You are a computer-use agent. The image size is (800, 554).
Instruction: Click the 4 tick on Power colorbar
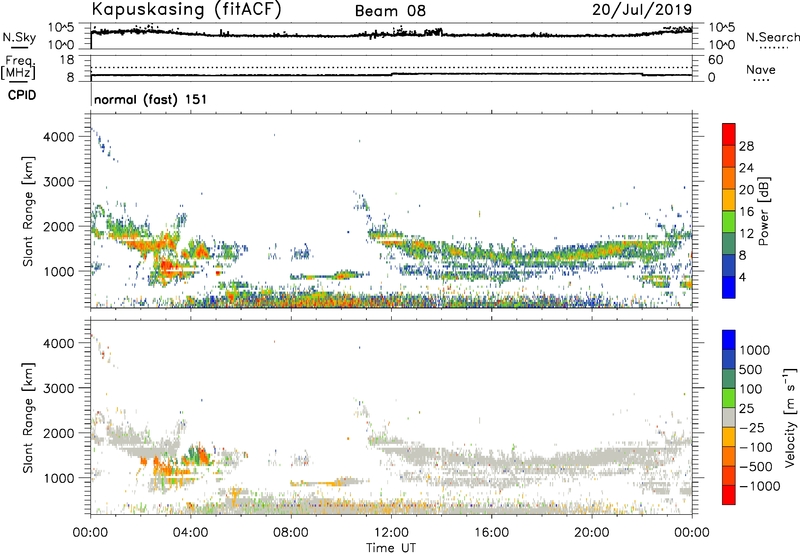pos(743,277)
